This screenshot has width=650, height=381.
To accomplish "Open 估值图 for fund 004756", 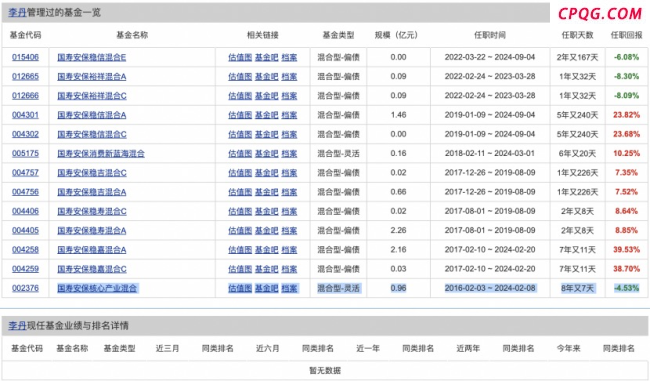I will click(x=240, y=192).
